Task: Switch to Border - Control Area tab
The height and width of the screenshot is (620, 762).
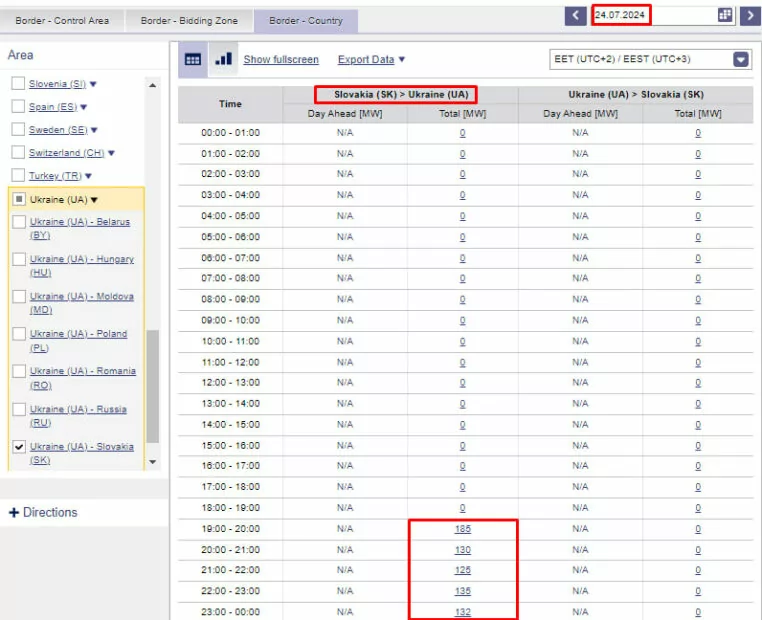Action: (x=62, y=20)
